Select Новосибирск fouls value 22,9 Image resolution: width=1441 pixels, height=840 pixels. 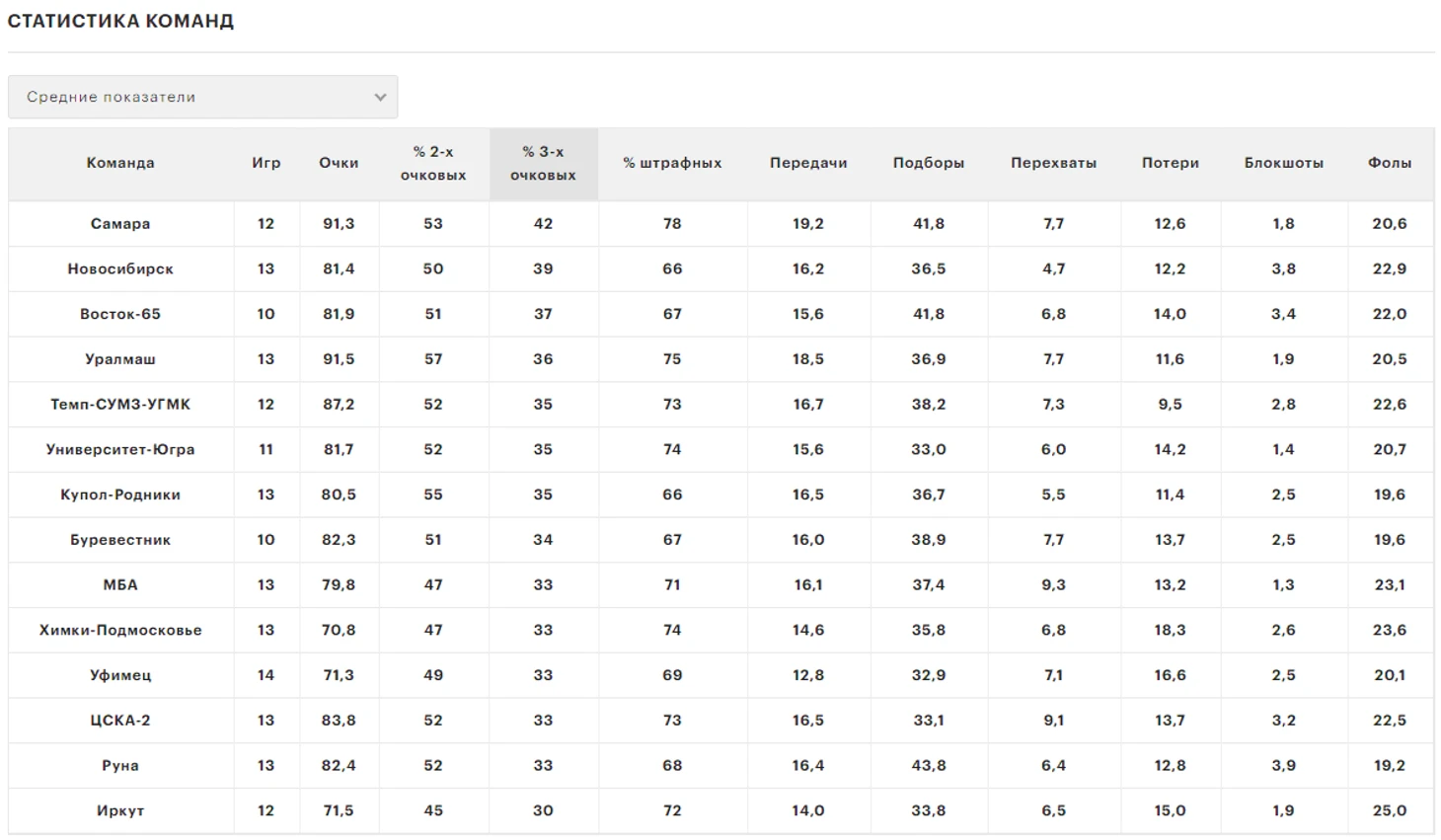pyautogui.click(x=1390, y=269)
